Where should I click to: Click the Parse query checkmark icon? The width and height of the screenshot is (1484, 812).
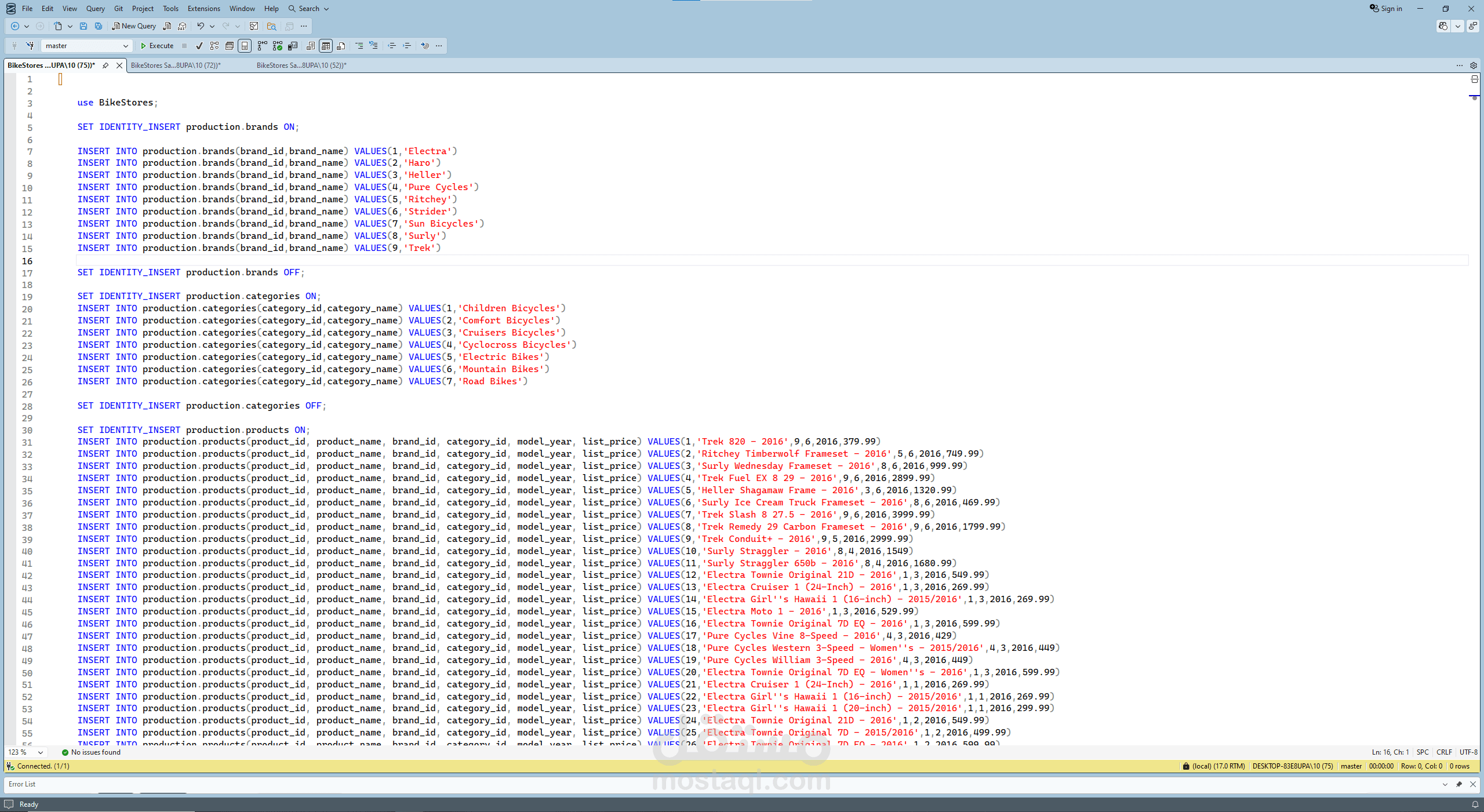click(x=199, y=46)
